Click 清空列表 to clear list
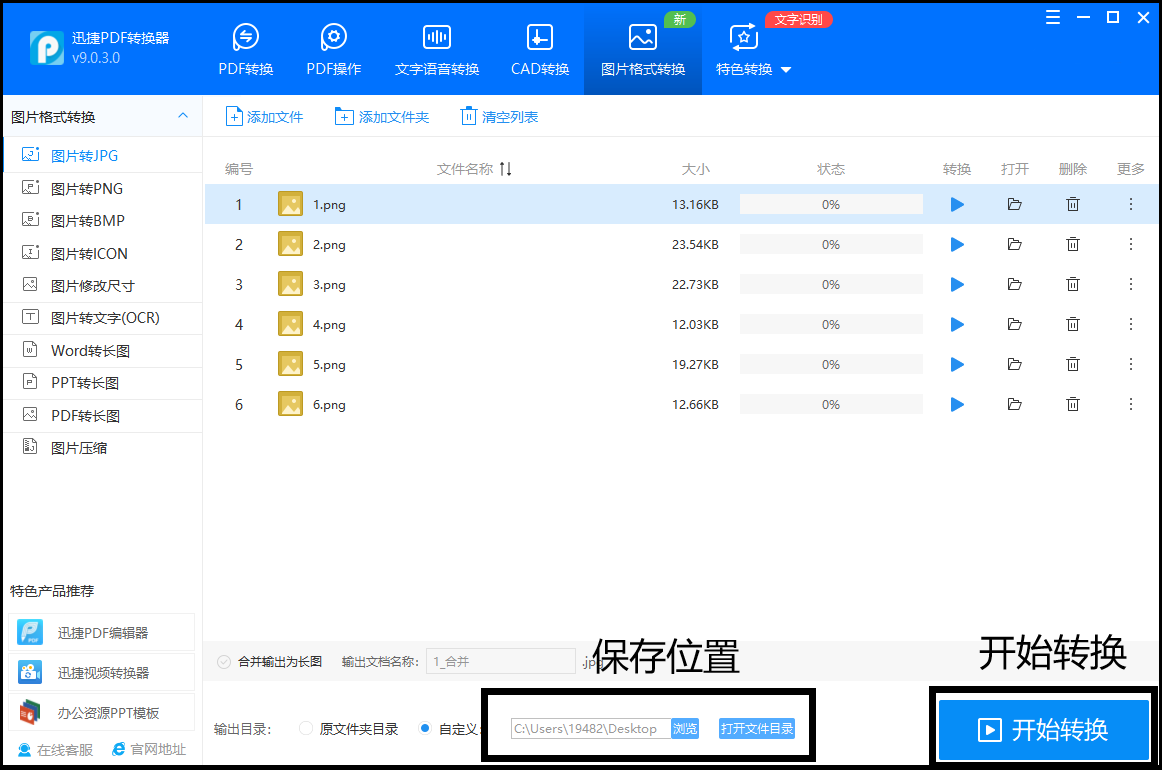The image size is (1162, 770). click(499, 116)
